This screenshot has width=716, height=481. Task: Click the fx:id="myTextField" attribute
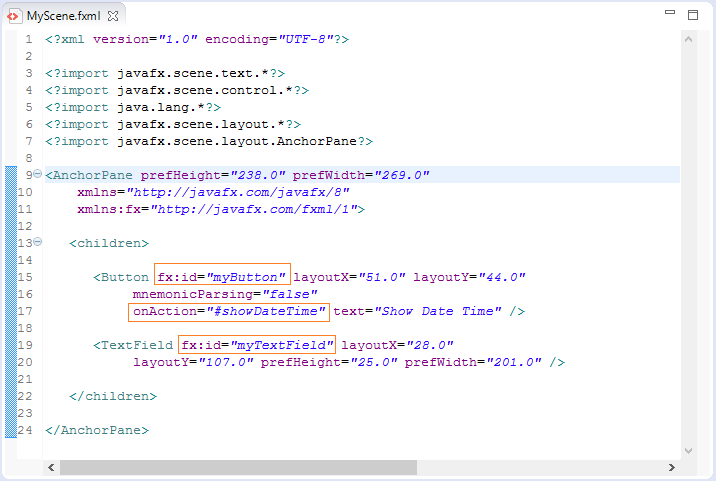pyautogui.click(x=257, y=345)
